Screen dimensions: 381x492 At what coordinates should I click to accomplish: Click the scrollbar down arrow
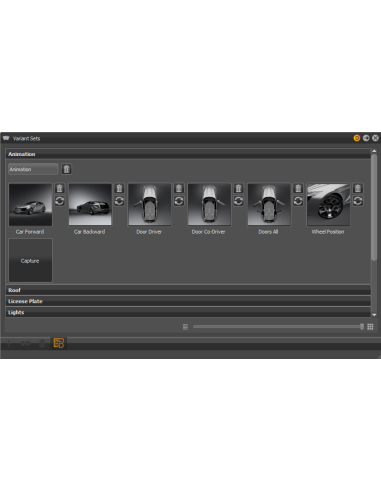click(374, 315)
